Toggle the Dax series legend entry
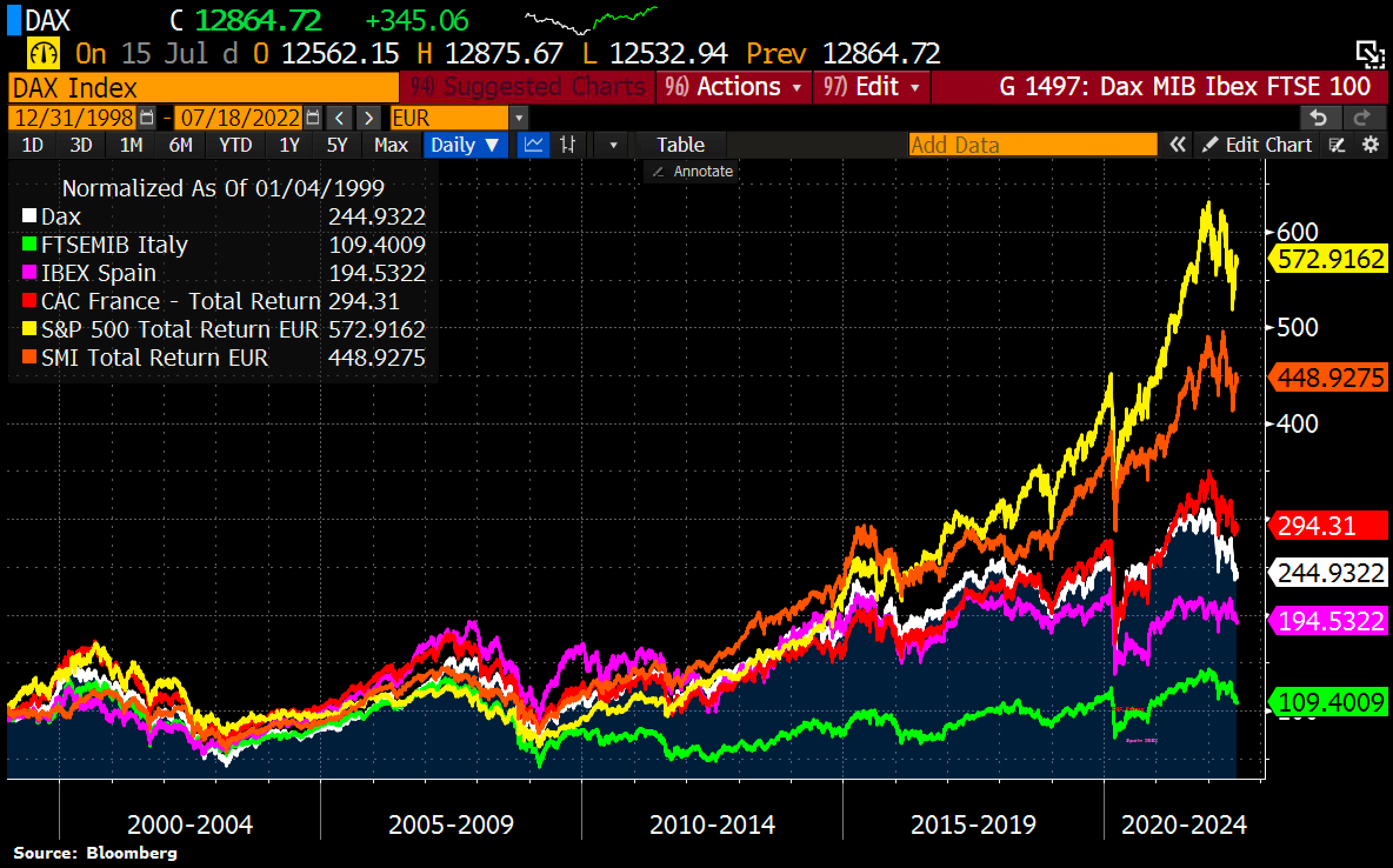Screen dimensions: 1393x868 point(60,216)
